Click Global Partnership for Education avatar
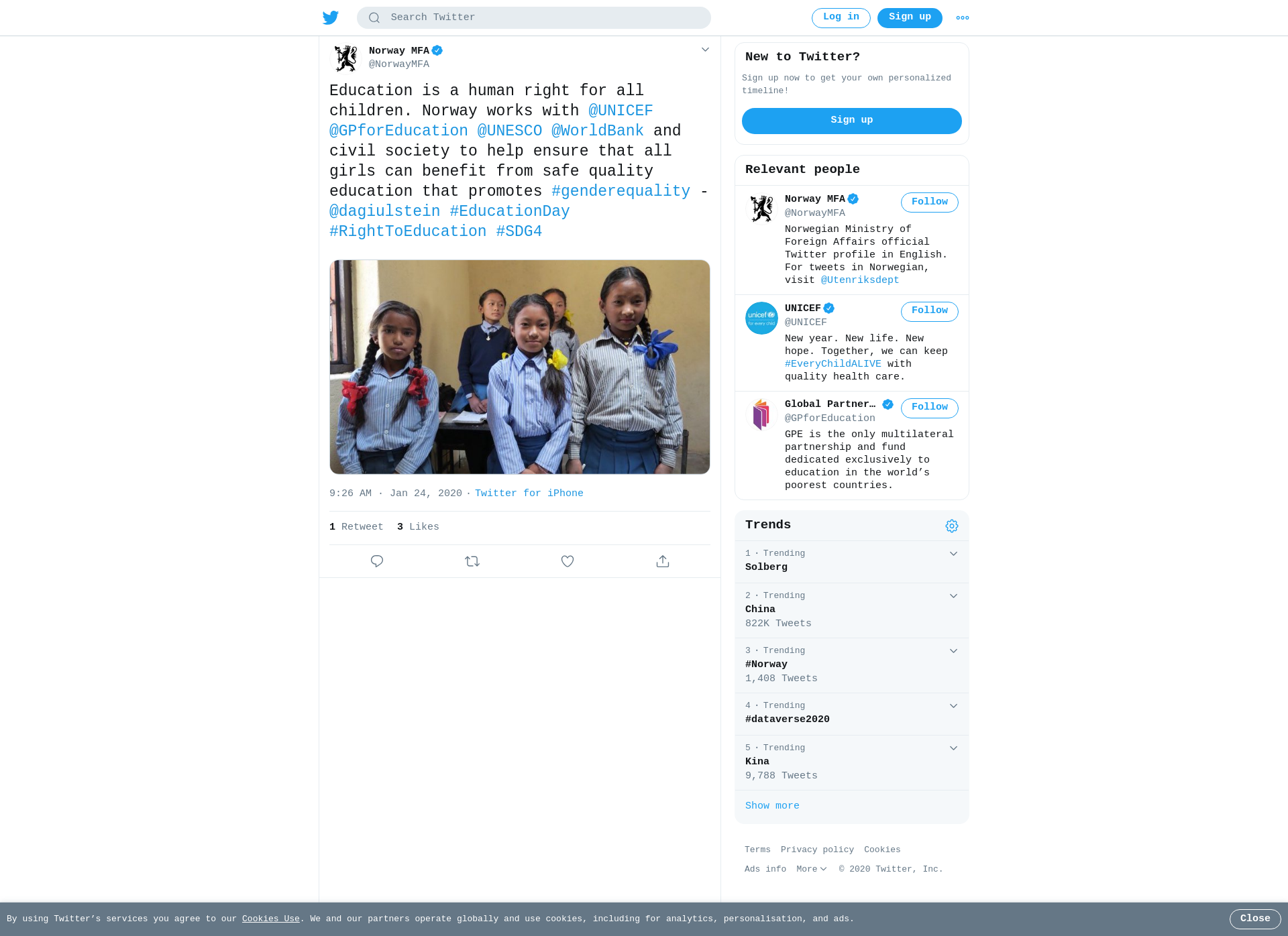This screenshot has width=1288, height=936. pos(761,414)
